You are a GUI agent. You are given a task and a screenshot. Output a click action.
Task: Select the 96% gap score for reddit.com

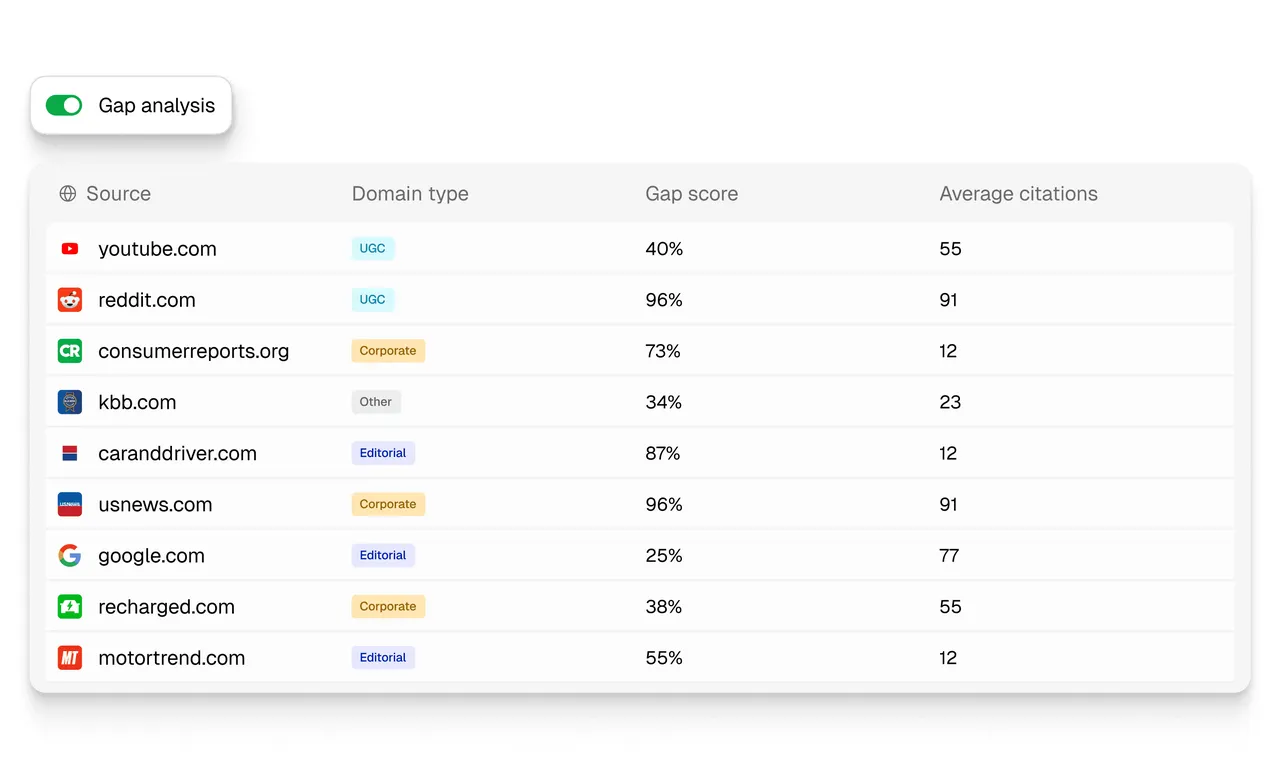point(664,300)
